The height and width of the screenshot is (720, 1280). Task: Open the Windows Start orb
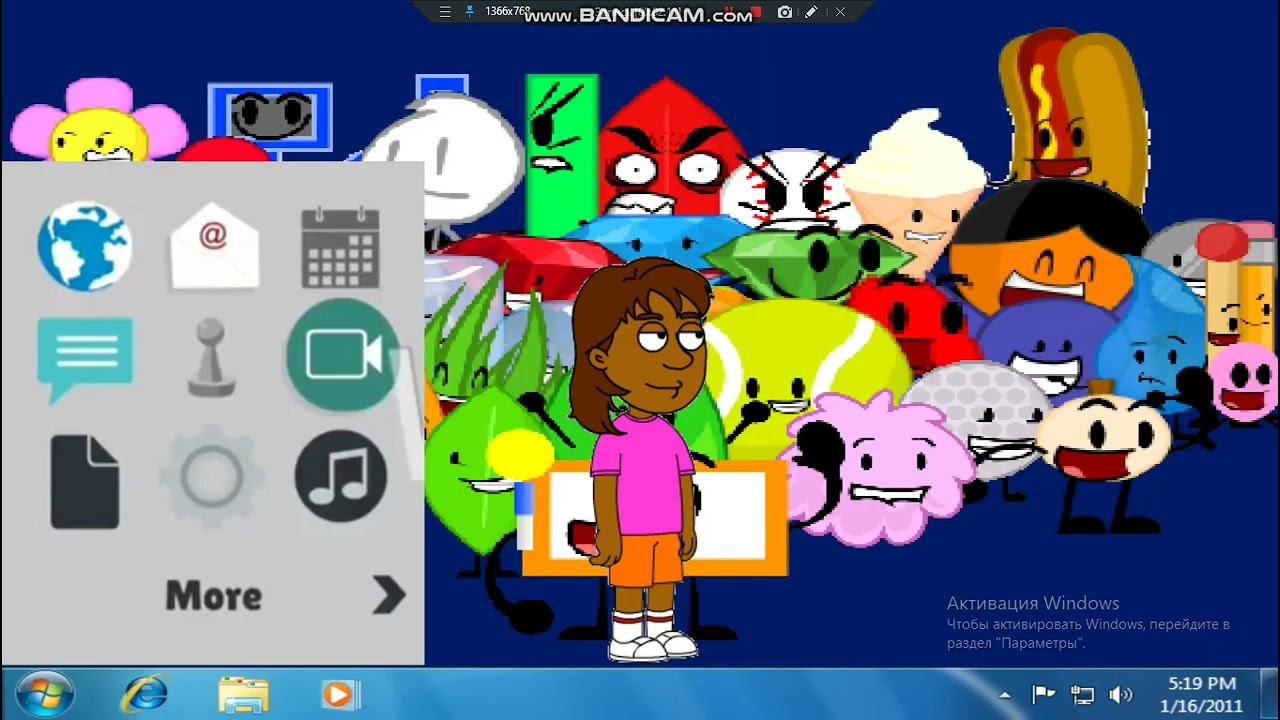point(45,694)
